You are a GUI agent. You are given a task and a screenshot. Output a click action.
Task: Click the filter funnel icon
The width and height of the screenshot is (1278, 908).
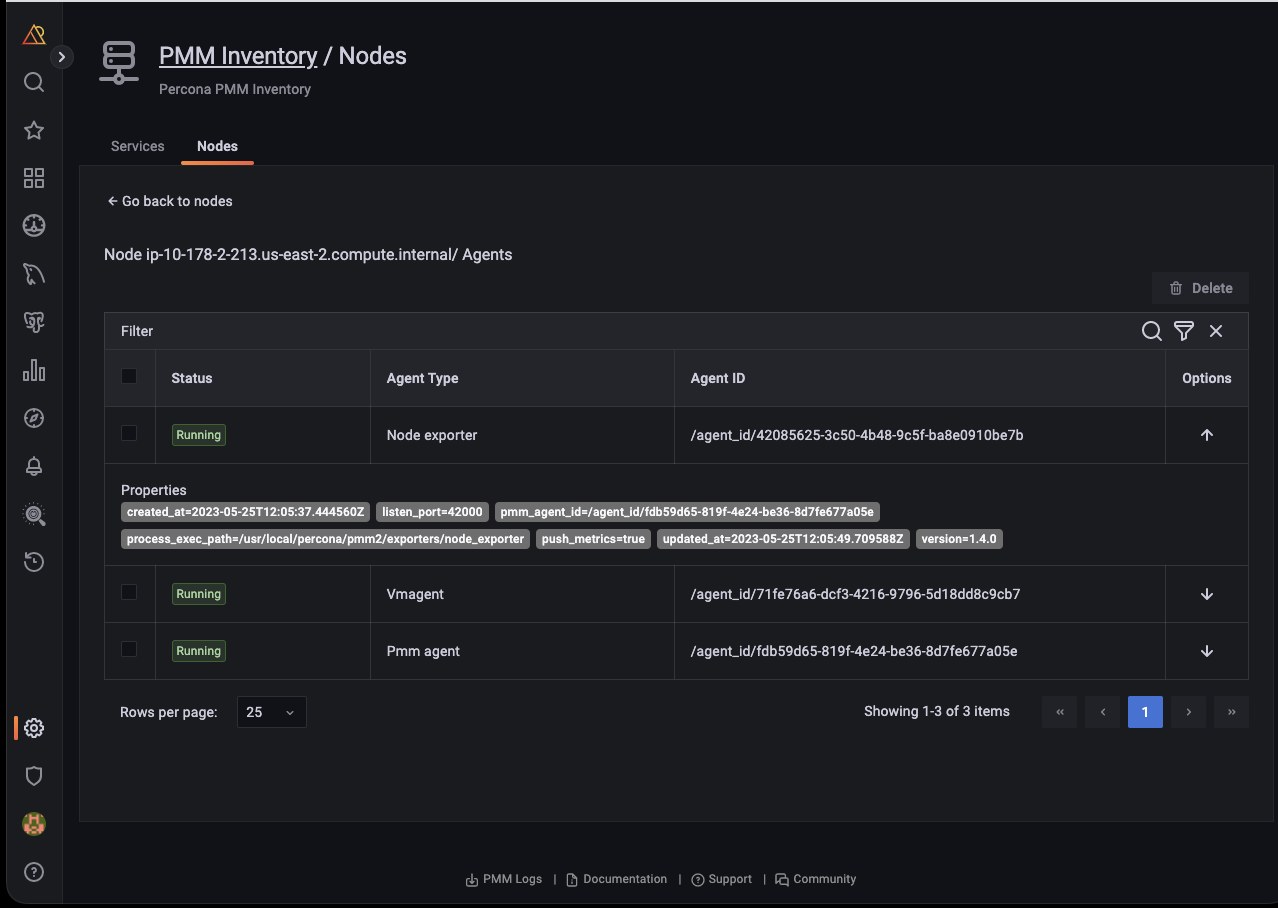coord(1184,331)
